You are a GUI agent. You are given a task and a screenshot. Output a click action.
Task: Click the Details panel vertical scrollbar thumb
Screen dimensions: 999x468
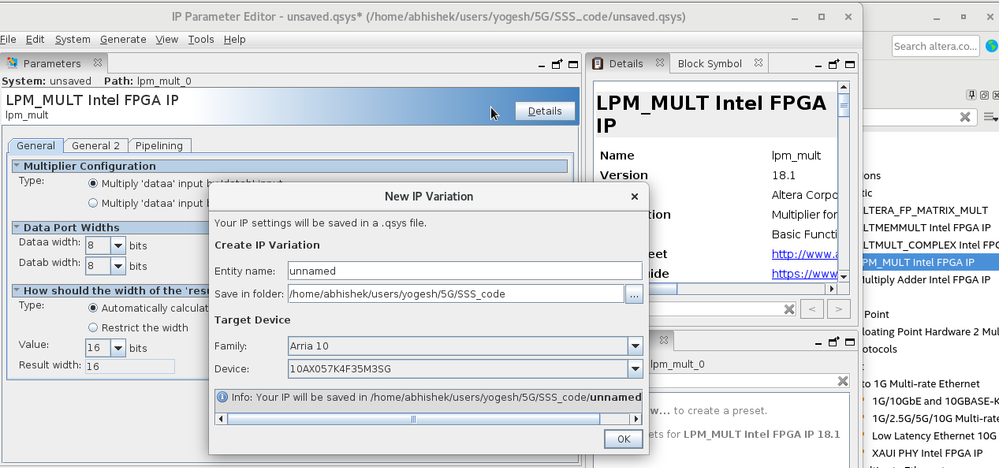tap(844, 105)
